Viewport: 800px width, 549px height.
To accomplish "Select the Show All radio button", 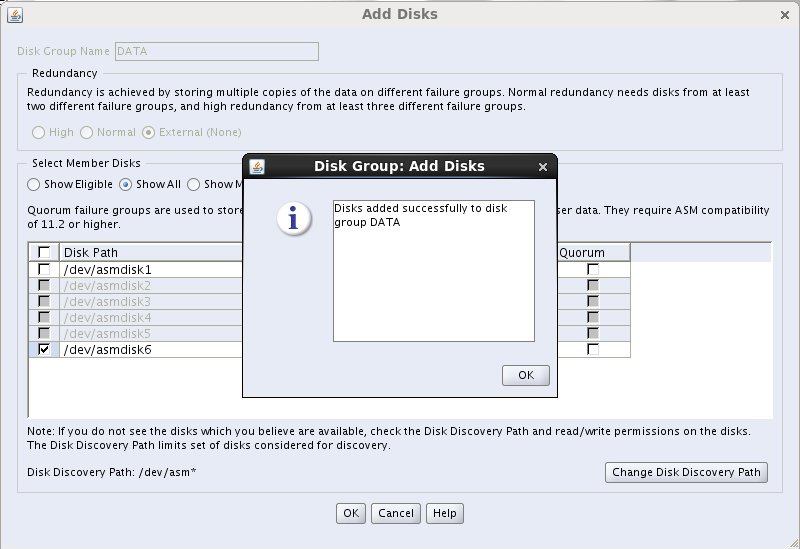I will (126, 184).
